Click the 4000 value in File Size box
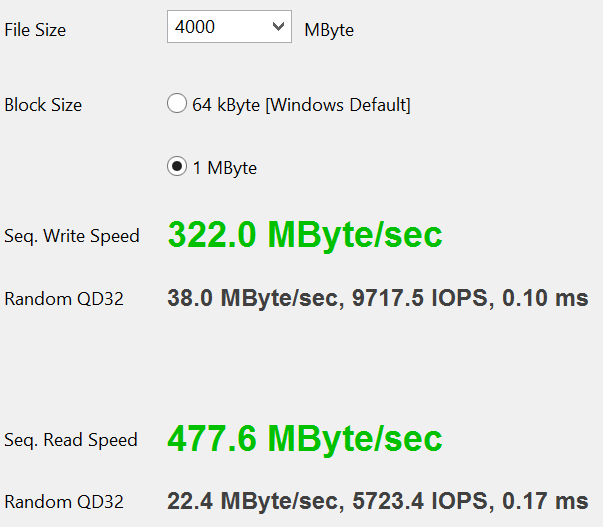 tap(195, 27)
